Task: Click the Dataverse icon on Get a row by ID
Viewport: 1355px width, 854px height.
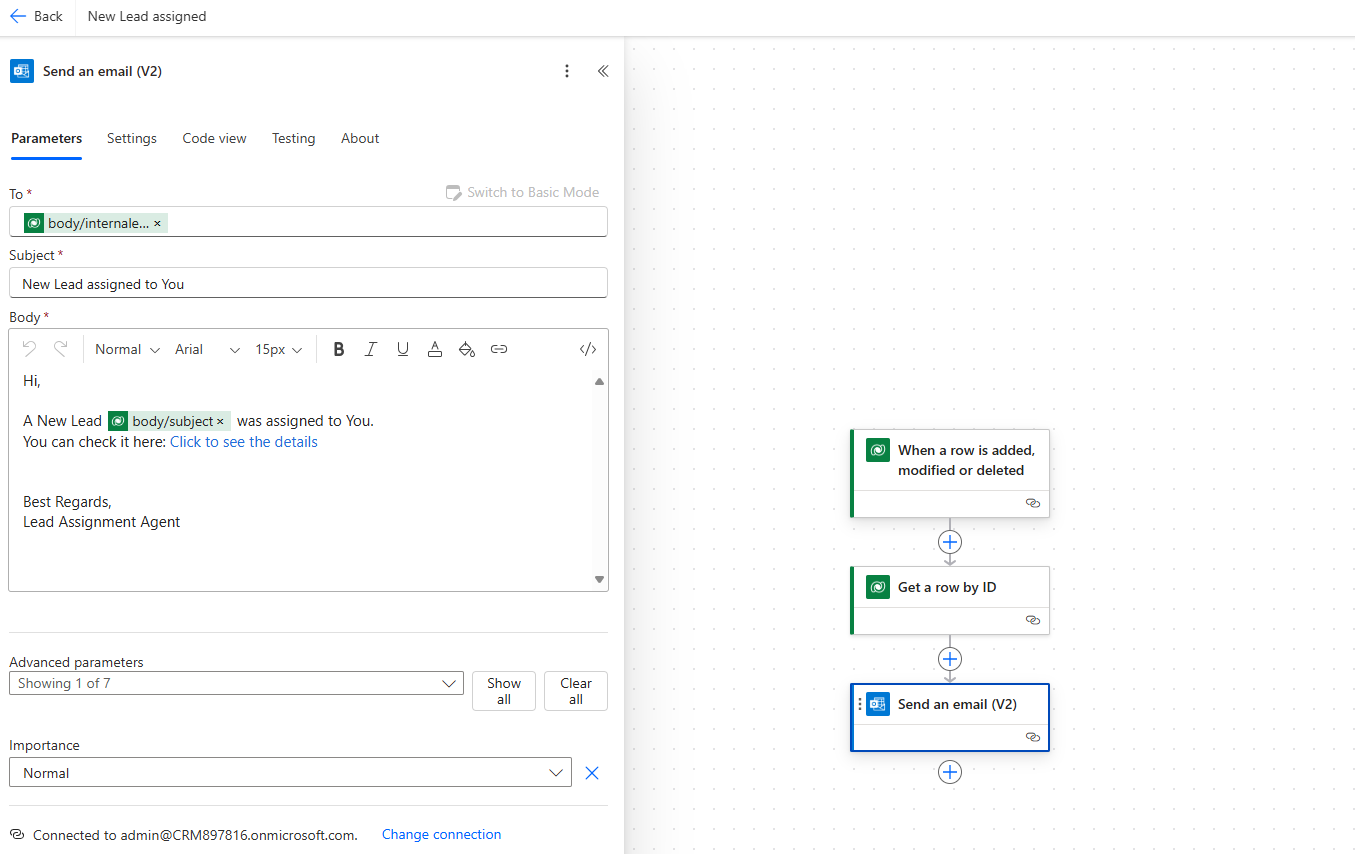Action: 877,587
